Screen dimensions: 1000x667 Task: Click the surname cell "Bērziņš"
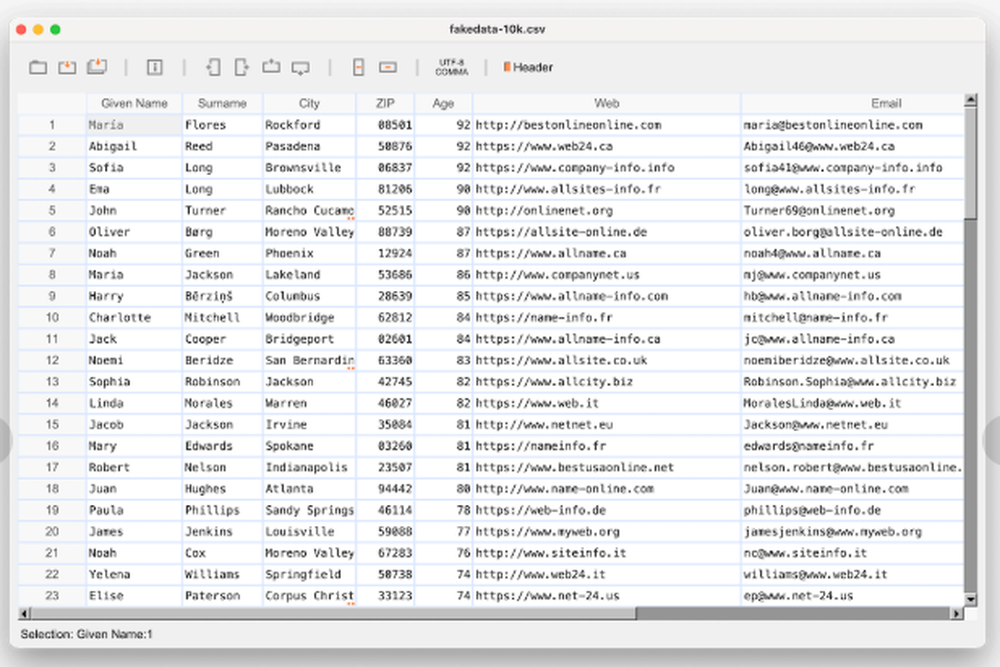(x=222, y=296)
